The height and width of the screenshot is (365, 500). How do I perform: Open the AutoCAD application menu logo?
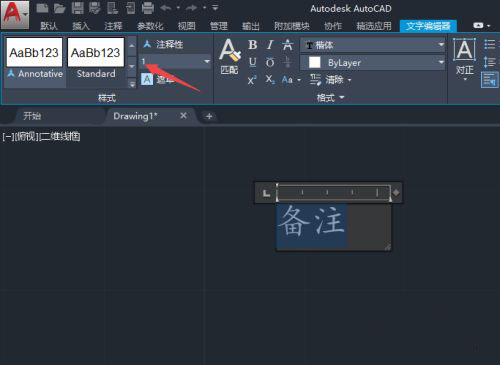(x=15, y=14)
